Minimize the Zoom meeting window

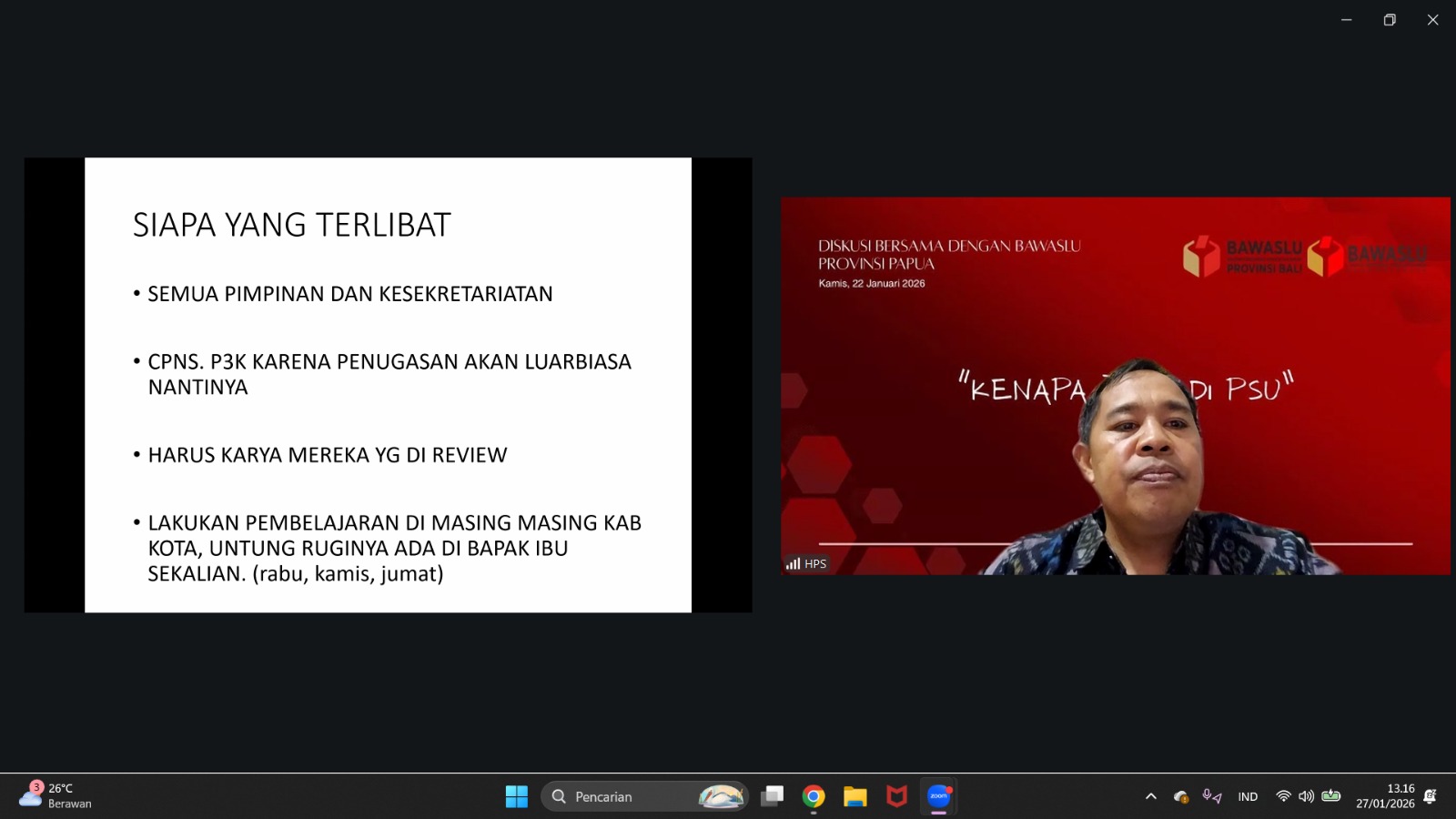1347,20
